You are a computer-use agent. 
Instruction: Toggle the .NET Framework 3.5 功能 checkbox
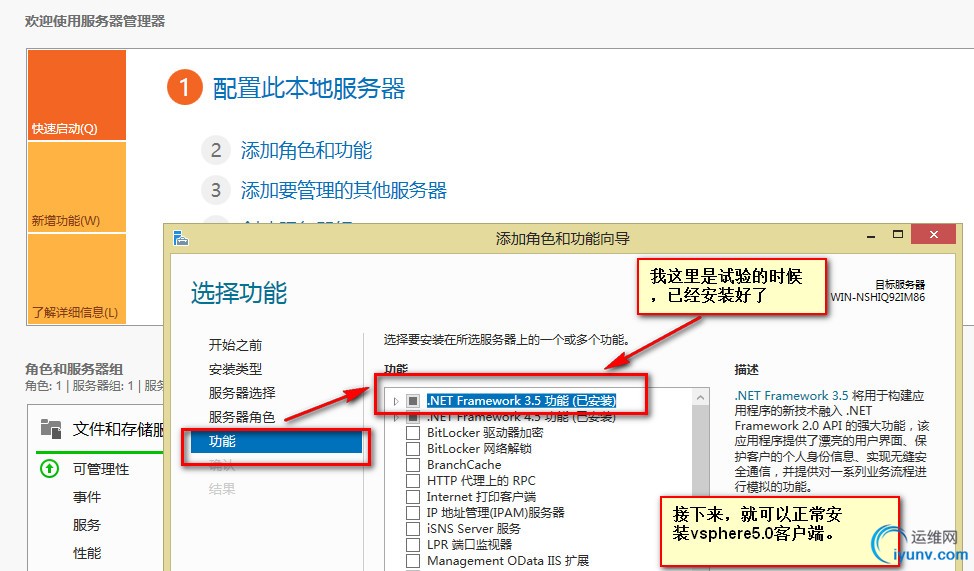(x=412, y=401)
